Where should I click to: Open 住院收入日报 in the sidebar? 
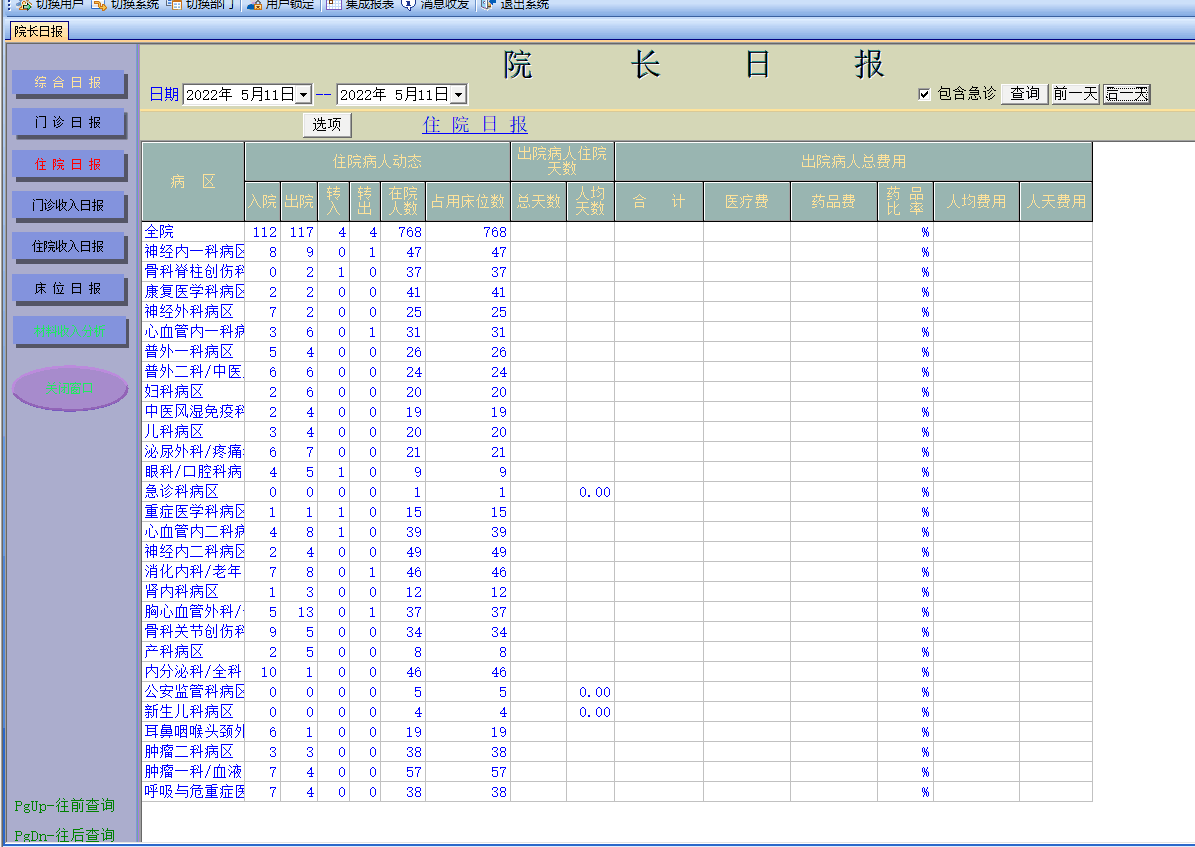click(x=68, y=246)
